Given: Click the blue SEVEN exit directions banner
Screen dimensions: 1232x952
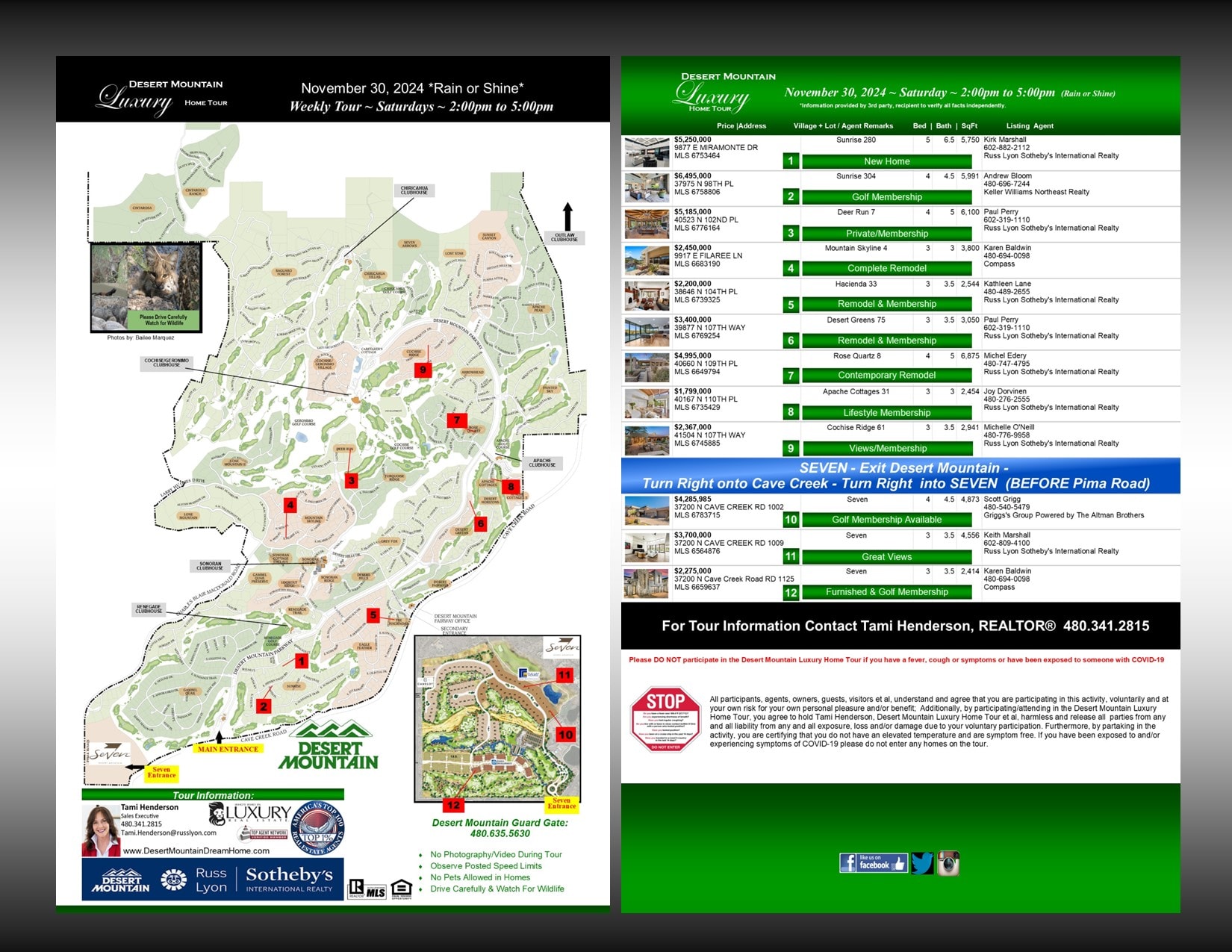Looking at the screenshot, I should [x=900, y=476].
